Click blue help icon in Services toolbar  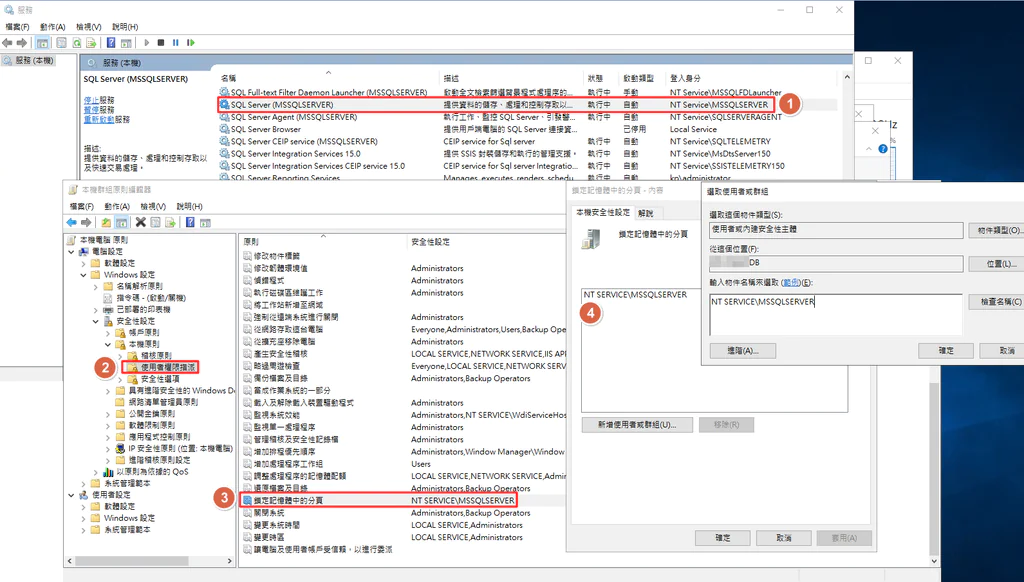[x=111, y=42]
